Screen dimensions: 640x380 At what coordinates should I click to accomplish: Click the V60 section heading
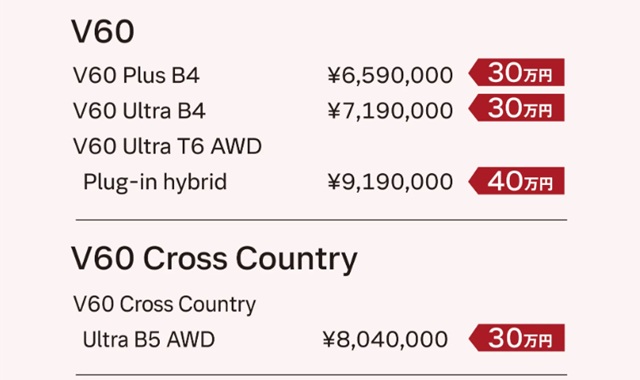(x=103, y=31)
